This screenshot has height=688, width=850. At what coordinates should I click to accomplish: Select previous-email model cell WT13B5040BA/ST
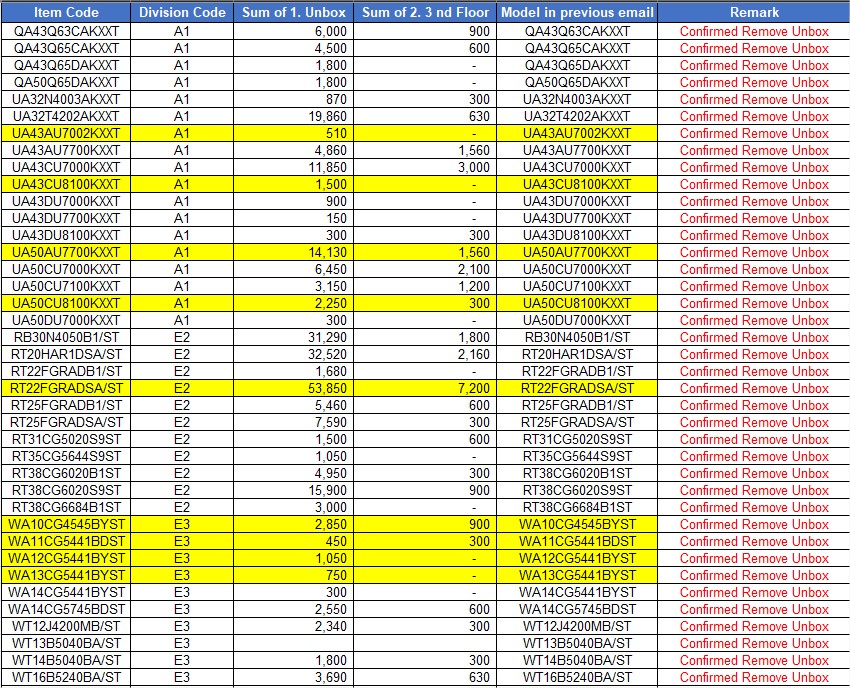tap(577, 643)
